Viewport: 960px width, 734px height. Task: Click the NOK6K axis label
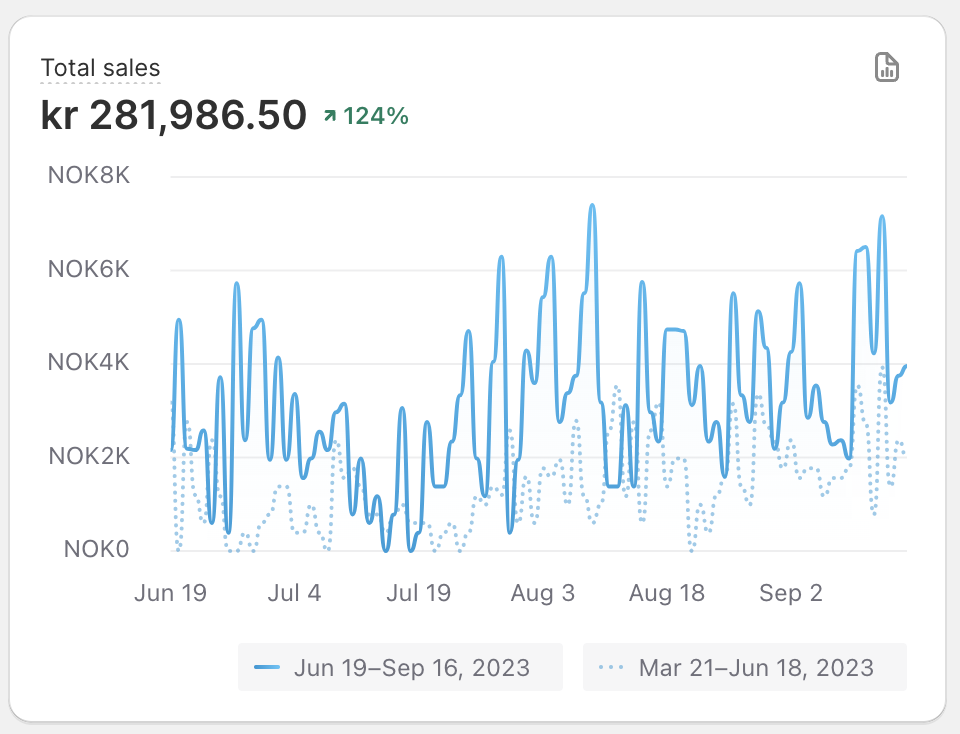[89, 269]
